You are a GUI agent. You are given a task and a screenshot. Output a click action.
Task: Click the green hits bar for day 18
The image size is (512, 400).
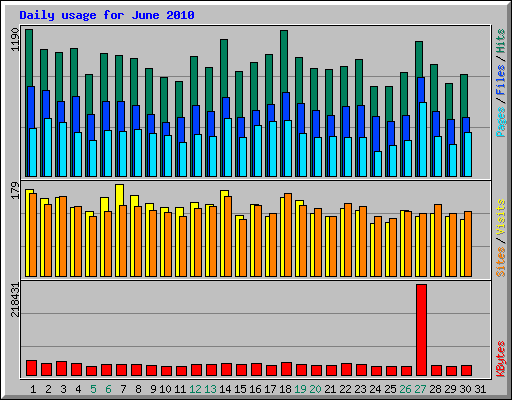pos(284,62)
